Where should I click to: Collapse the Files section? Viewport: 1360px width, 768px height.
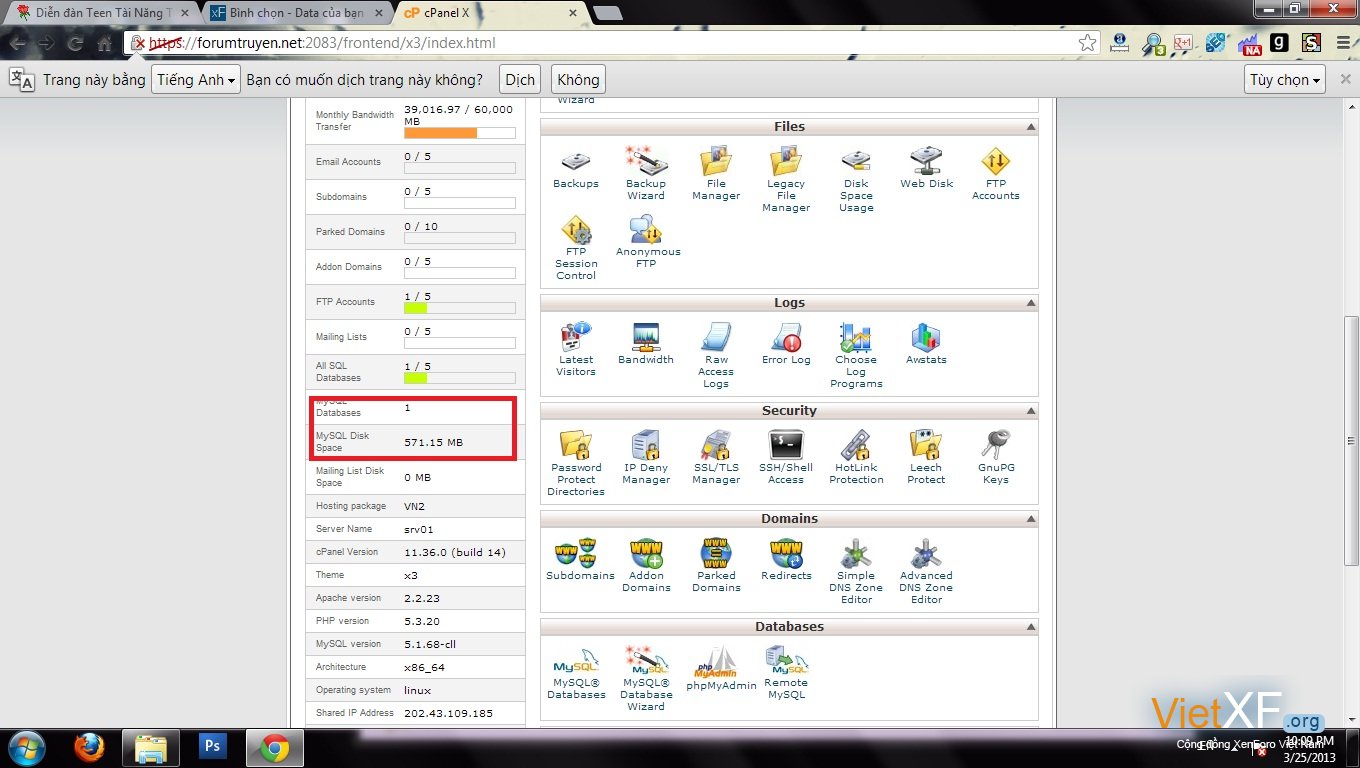click(x=1029, y=127)
